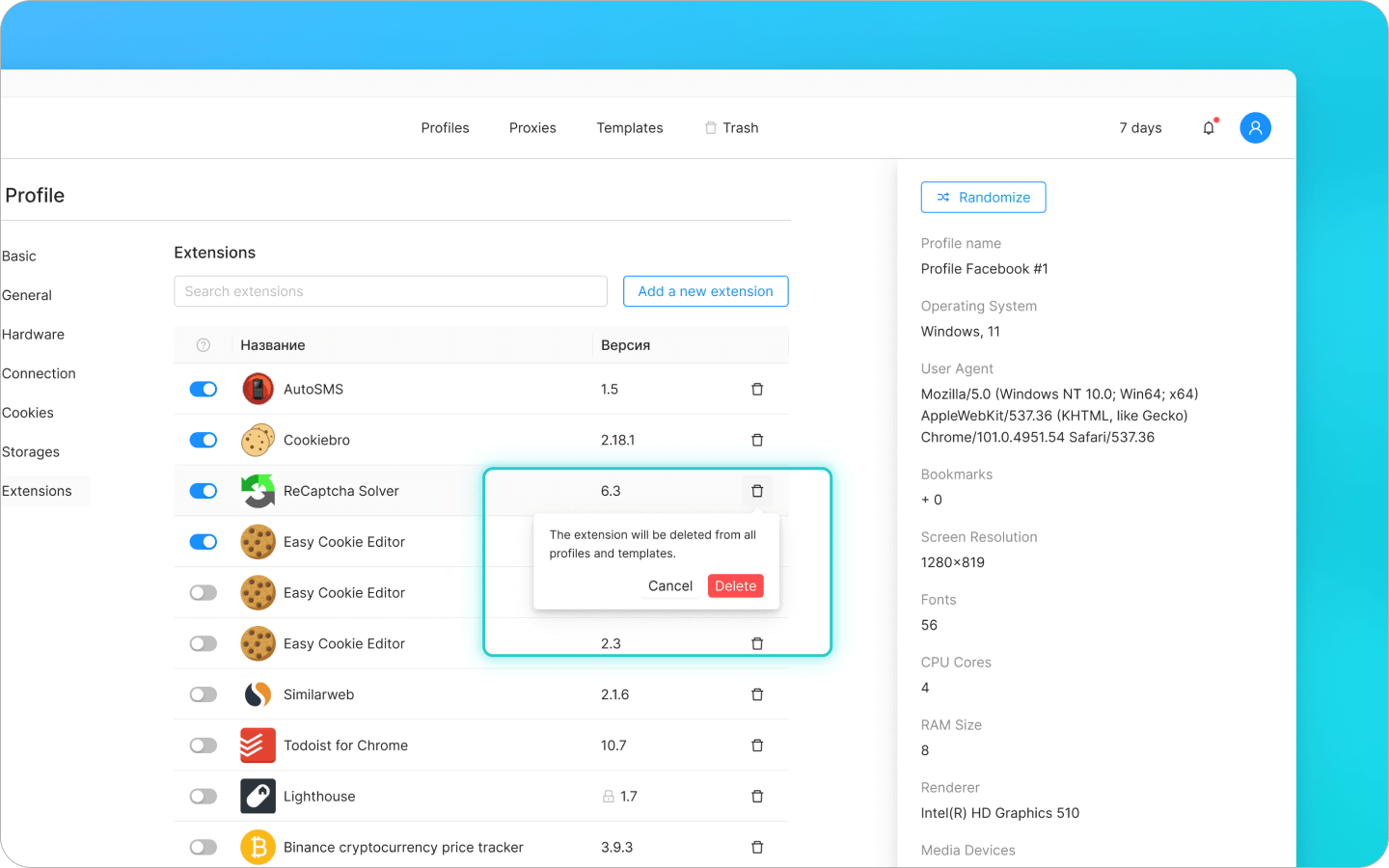The height and width of the screenshot is (868, 1389).
Task: Turn off the Easy Cookie Editor toggle
Action: (x=204, y=541)
